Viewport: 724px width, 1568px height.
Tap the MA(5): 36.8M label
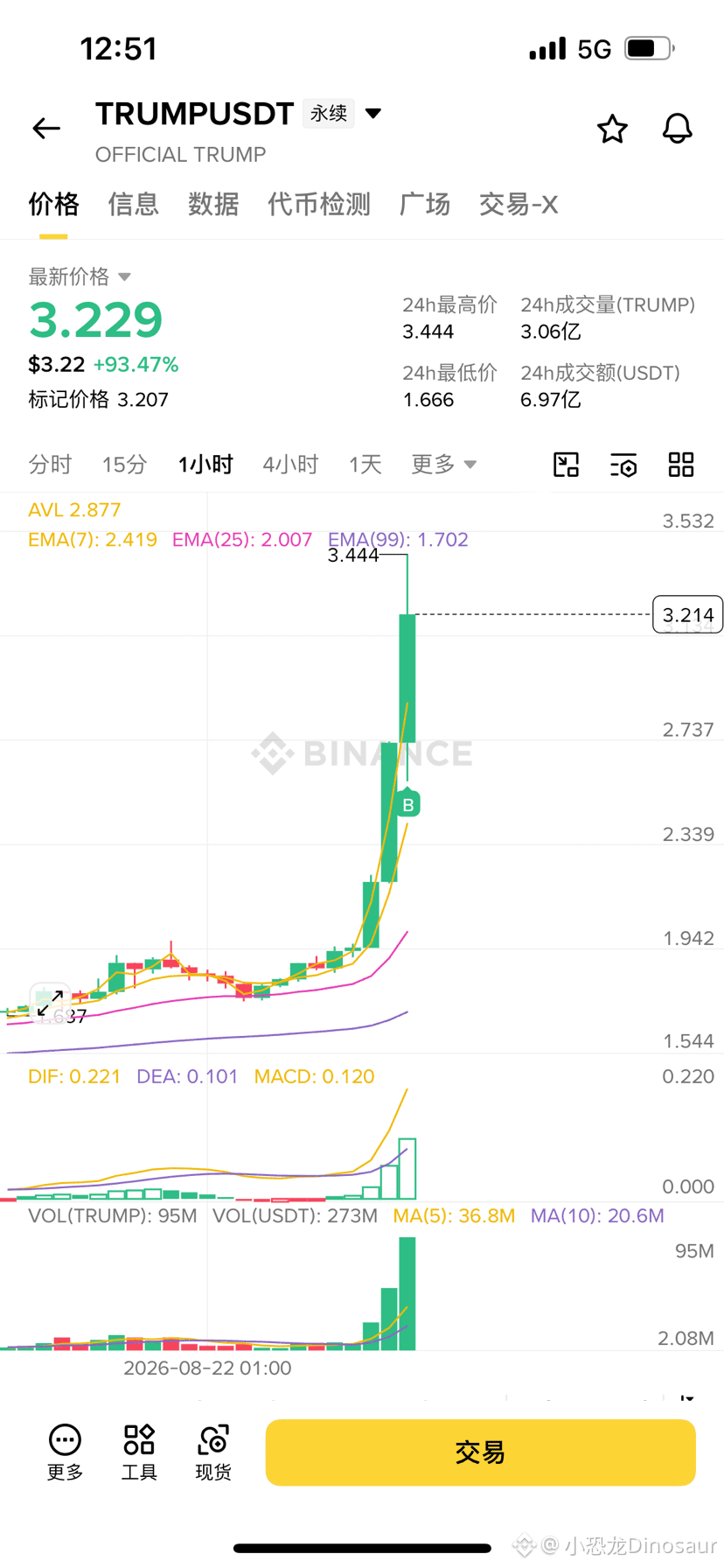point(454,1215)
